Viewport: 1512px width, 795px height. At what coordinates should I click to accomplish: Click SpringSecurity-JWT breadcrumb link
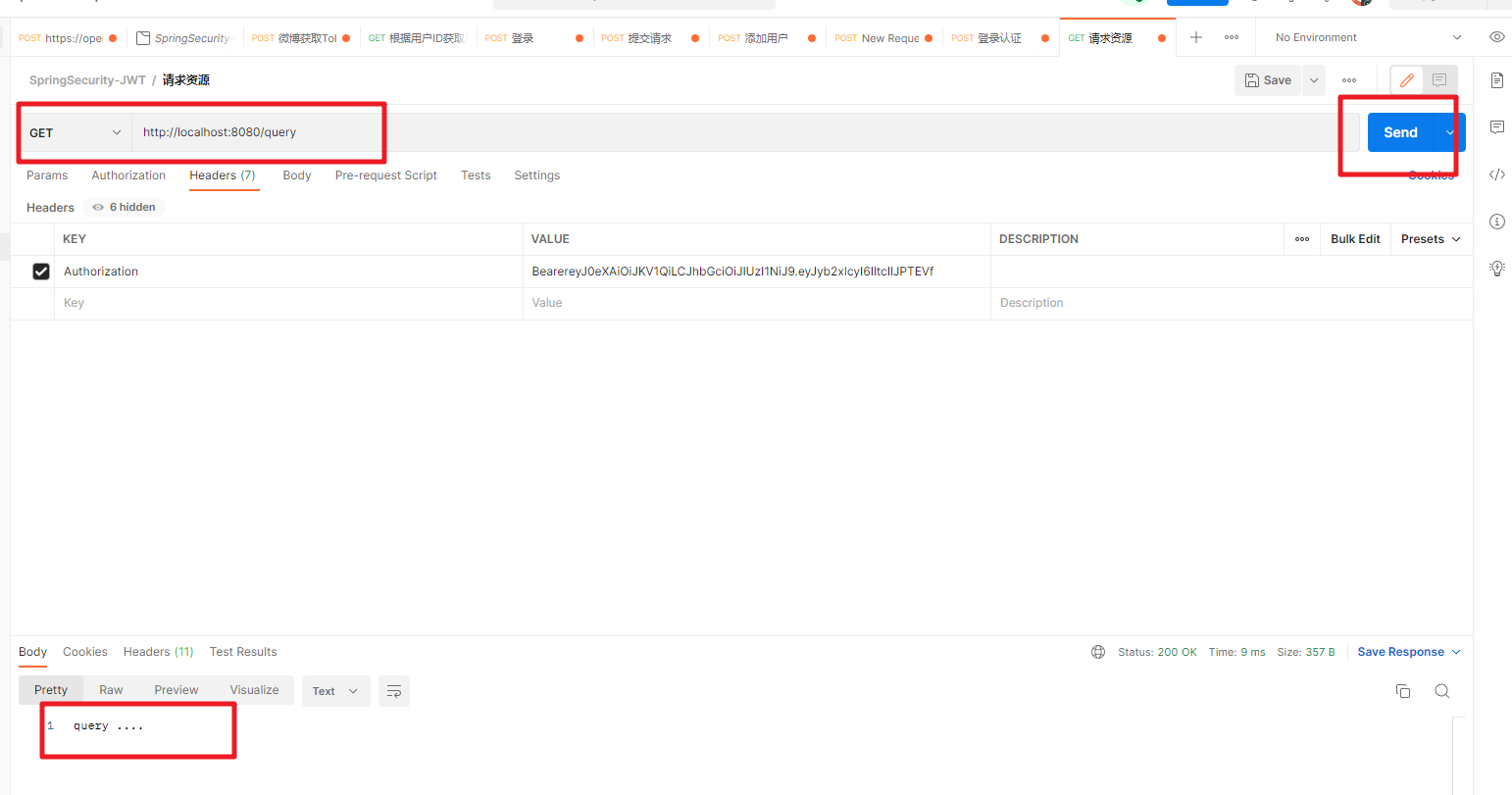[87, 80]
